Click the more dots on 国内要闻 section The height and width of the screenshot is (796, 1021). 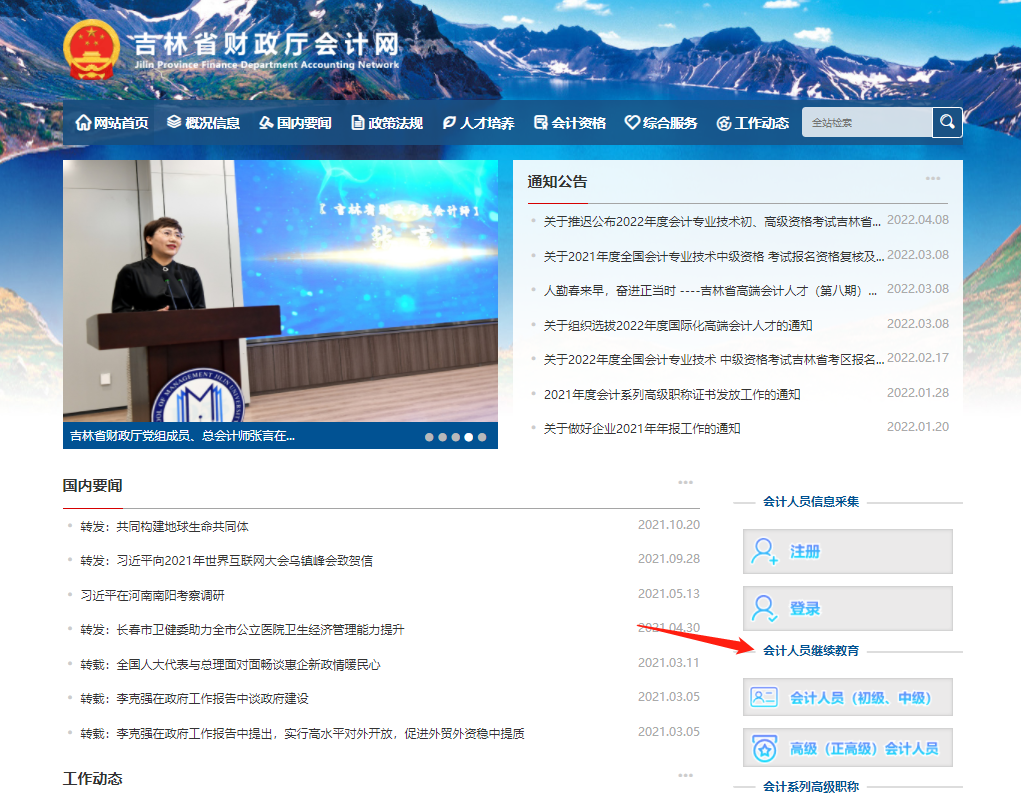[686, 481]
